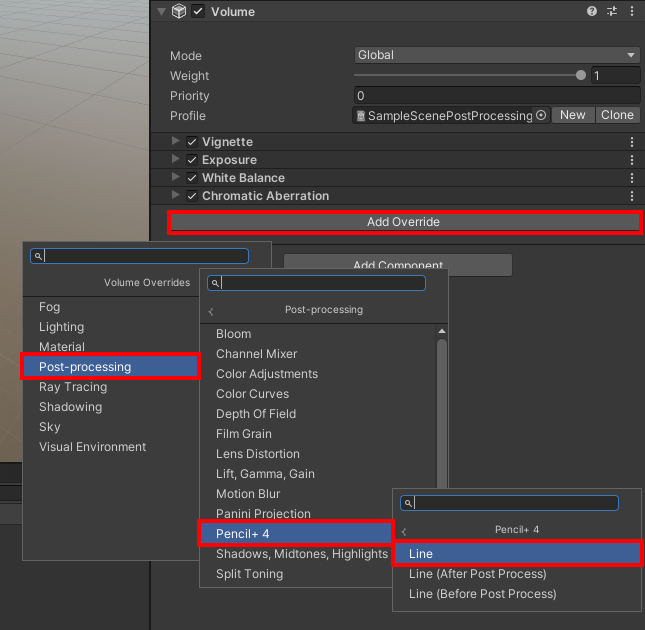
Task: Choose Color Adjustments from Post-processing list
Action: click(318, 374)
